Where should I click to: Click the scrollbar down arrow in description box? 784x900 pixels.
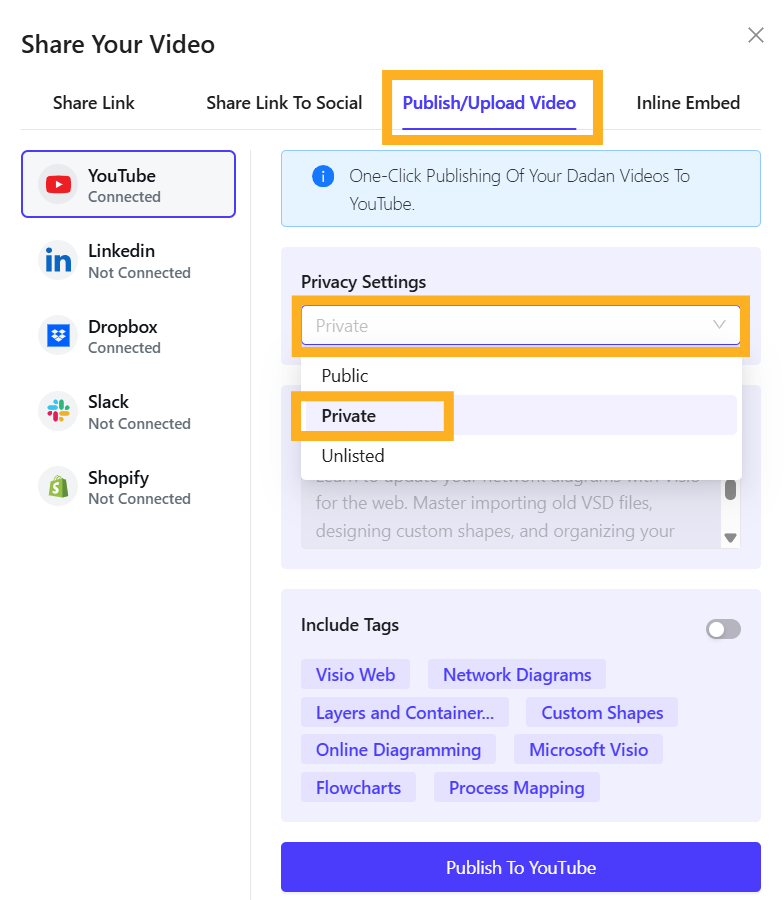[730, 536]
